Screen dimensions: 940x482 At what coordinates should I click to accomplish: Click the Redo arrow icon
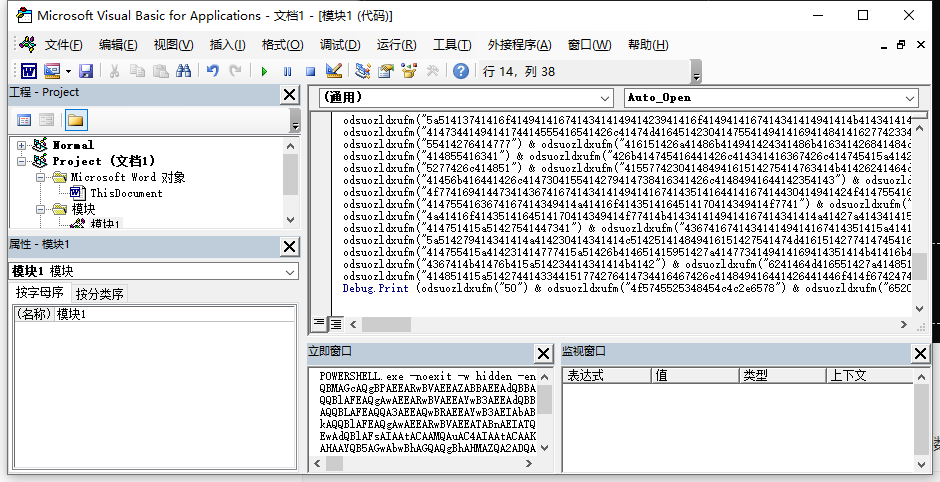point(236,71)
